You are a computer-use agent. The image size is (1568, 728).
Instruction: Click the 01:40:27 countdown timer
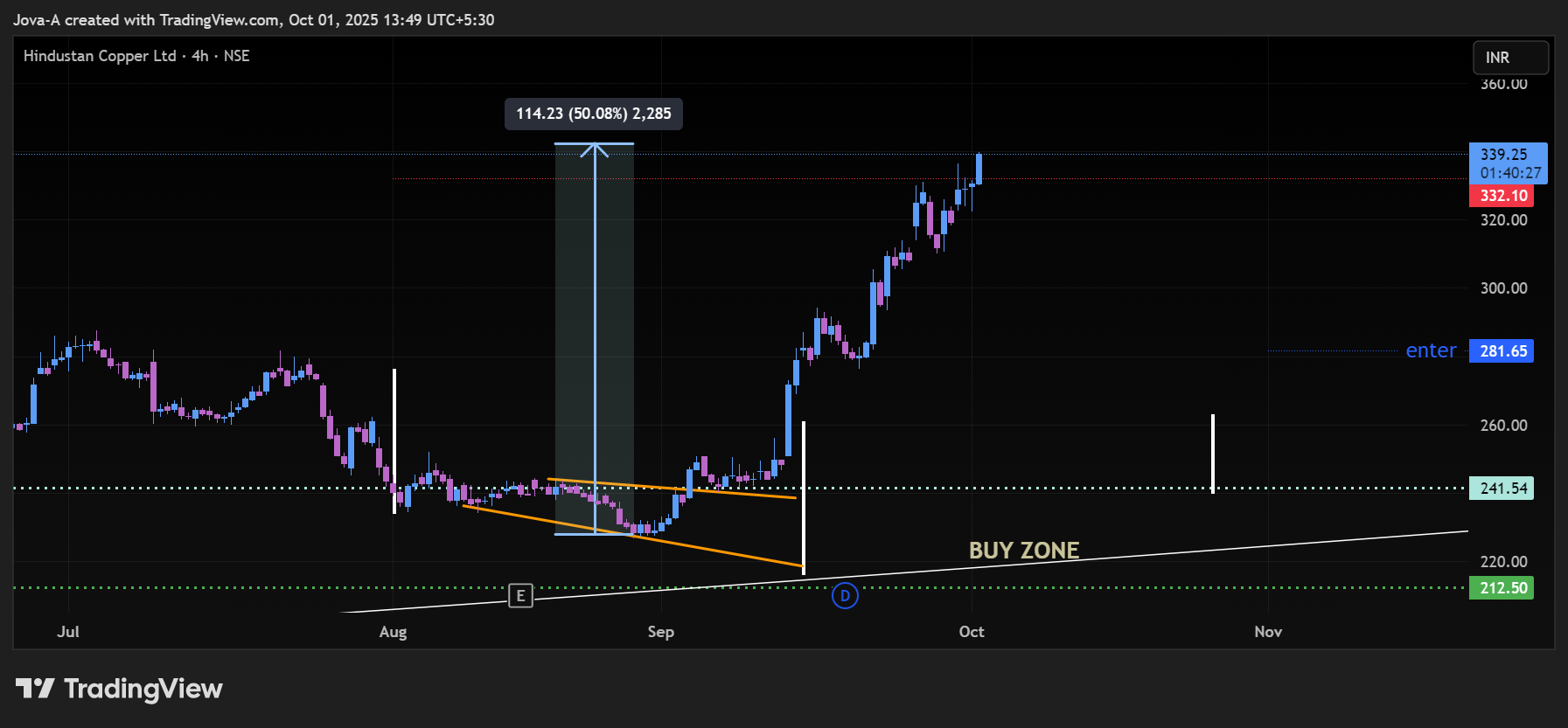click(1510, 173)
